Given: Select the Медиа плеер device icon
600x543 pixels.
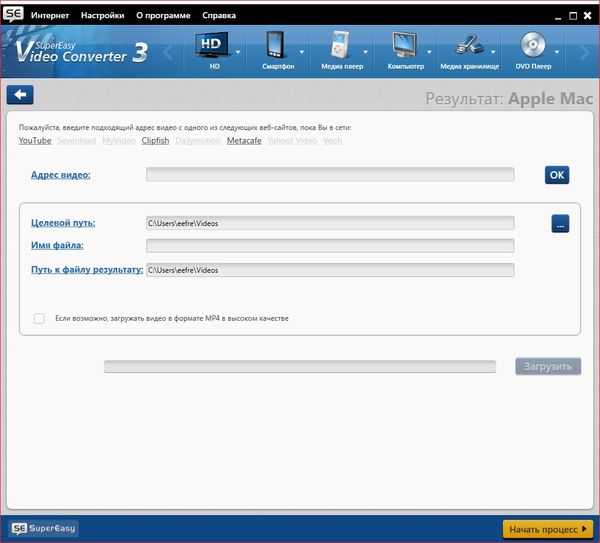Looking at the screenshot, I should pyautogui.click(x=340, y=44).
